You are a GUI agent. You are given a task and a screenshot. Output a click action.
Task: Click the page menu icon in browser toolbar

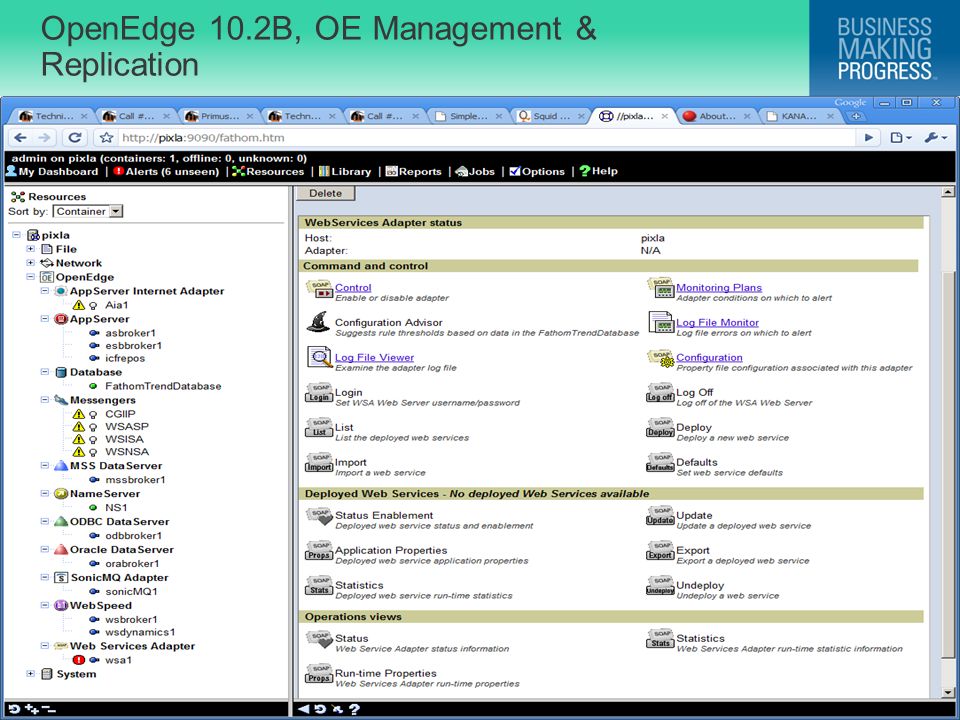pyautogui.click(x=900, y=138)
